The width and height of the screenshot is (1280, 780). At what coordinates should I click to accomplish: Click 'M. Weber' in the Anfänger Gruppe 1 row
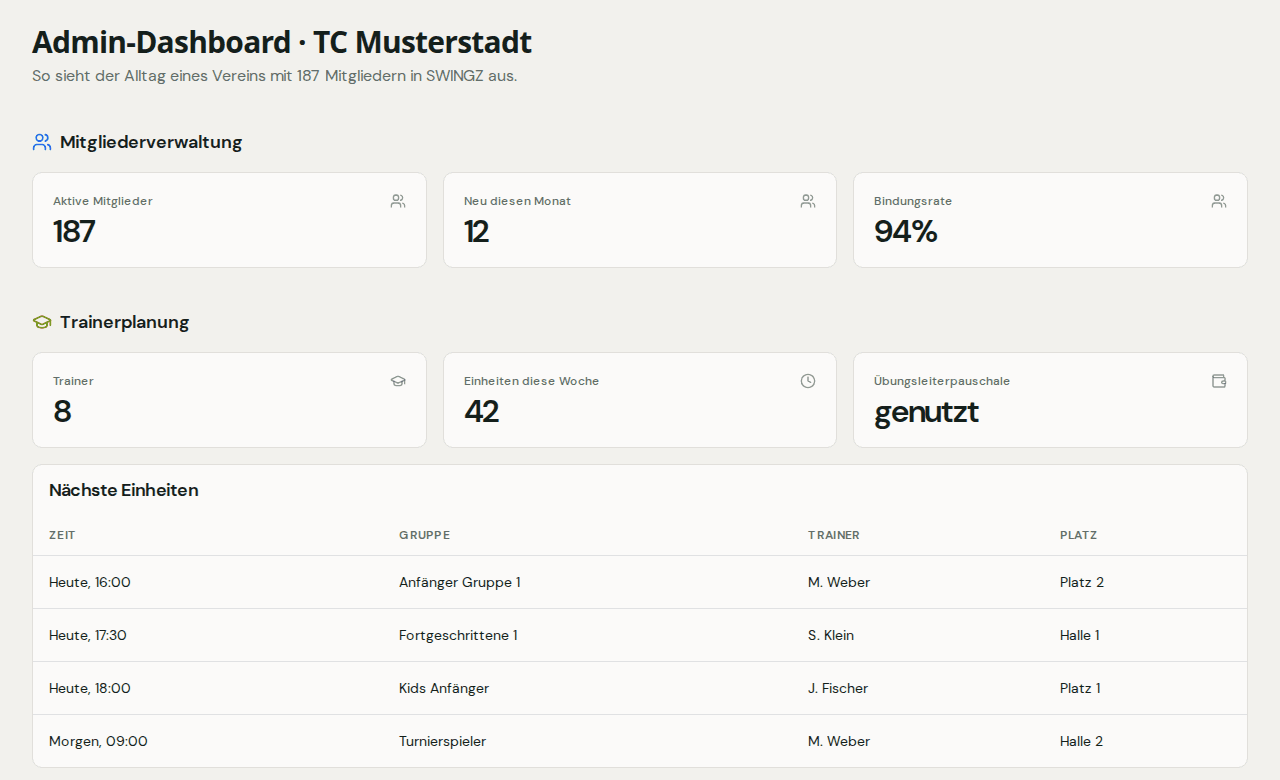pyautogui.click(x=839, y=582)
